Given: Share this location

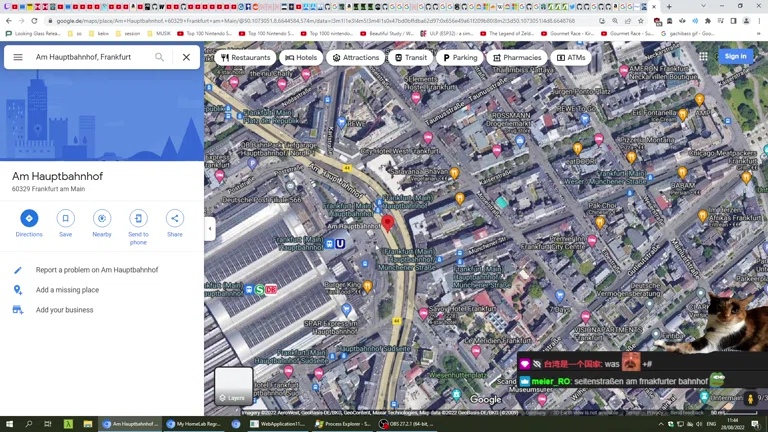Looking at the screenshot, I should [x=174, y=218].
